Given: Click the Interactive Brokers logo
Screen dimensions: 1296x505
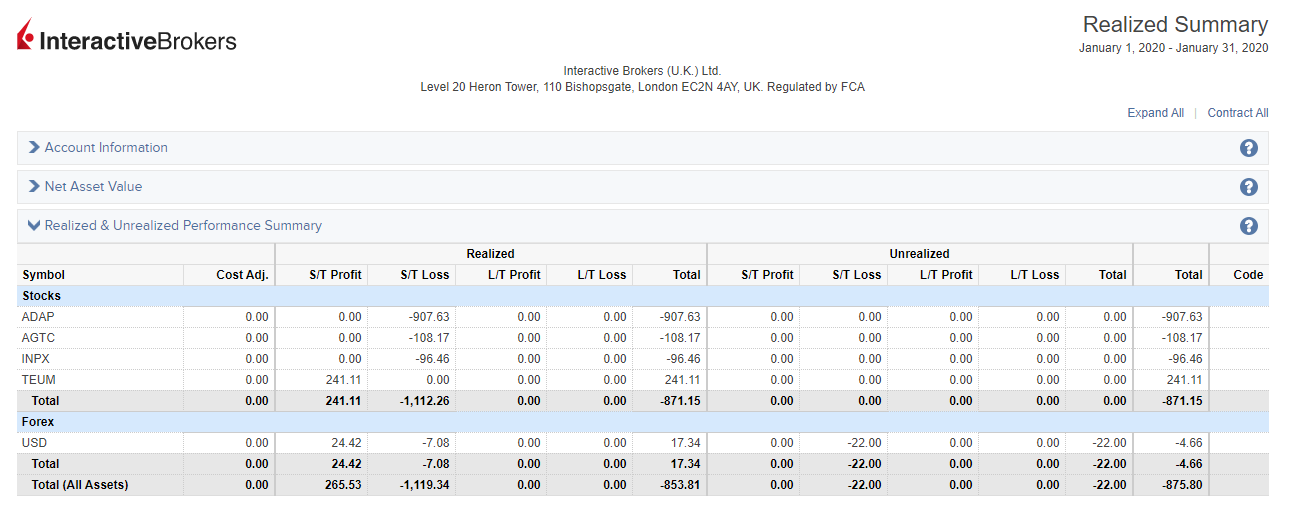Looking at the screenshot, I should pyautogui.click(x=127, y=39).
